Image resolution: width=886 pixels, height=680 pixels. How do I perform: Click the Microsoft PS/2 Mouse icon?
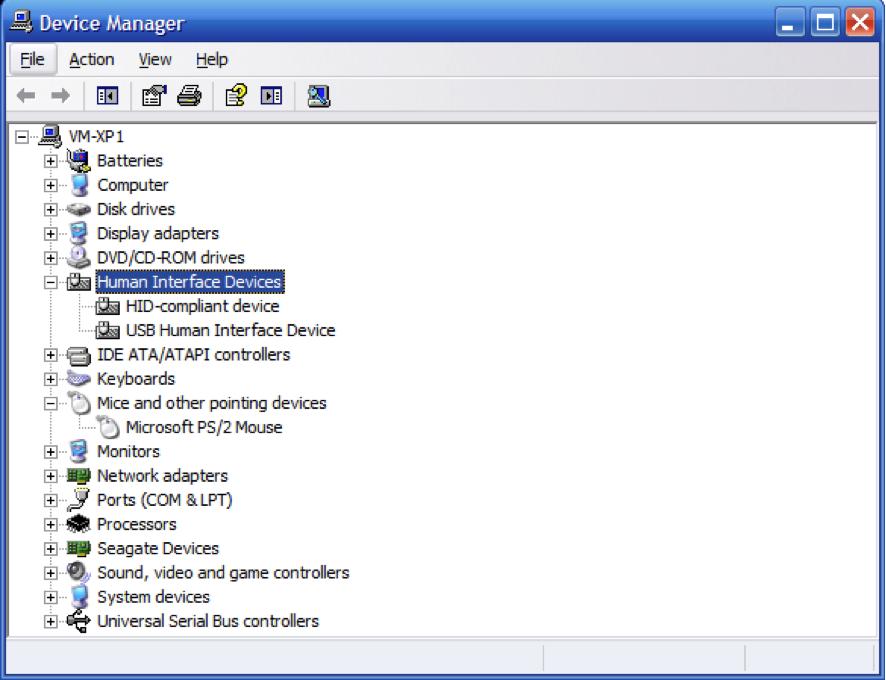click(108, 427)
